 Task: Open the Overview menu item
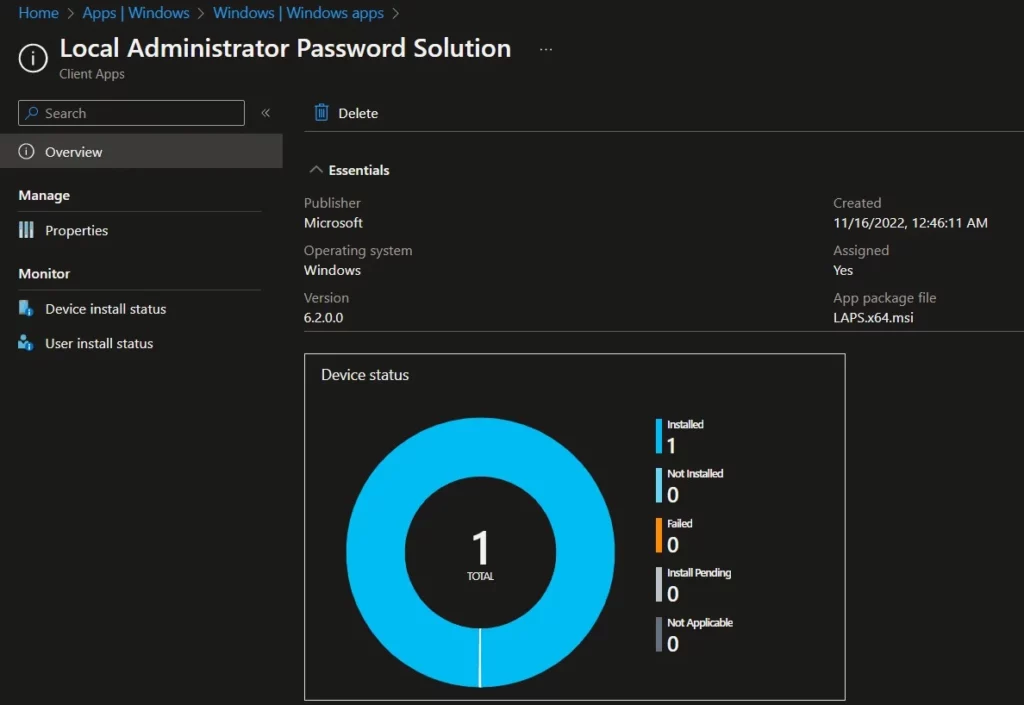tap(141, 151)
